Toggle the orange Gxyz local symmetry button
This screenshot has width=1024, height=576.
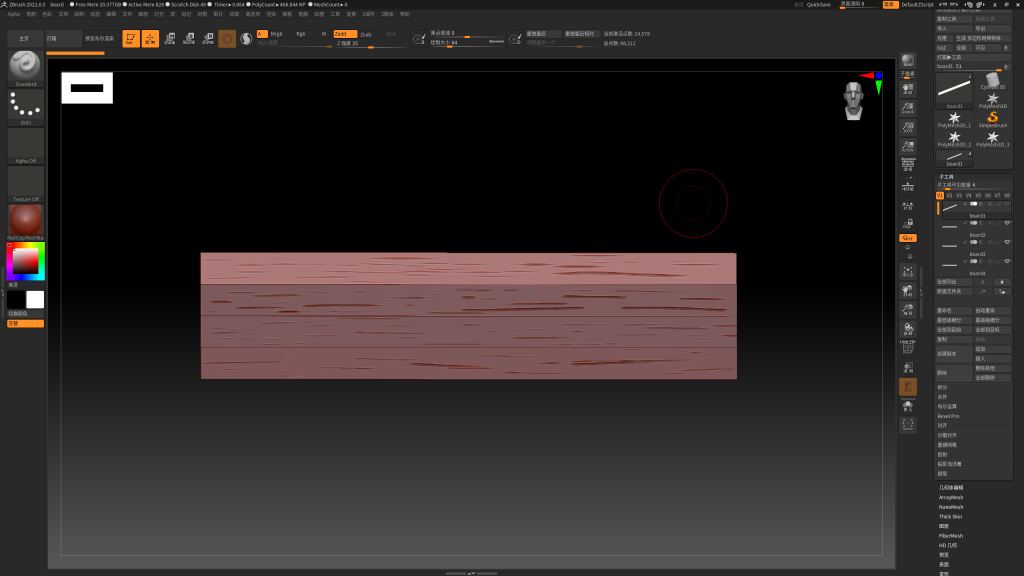pos(907,238)
